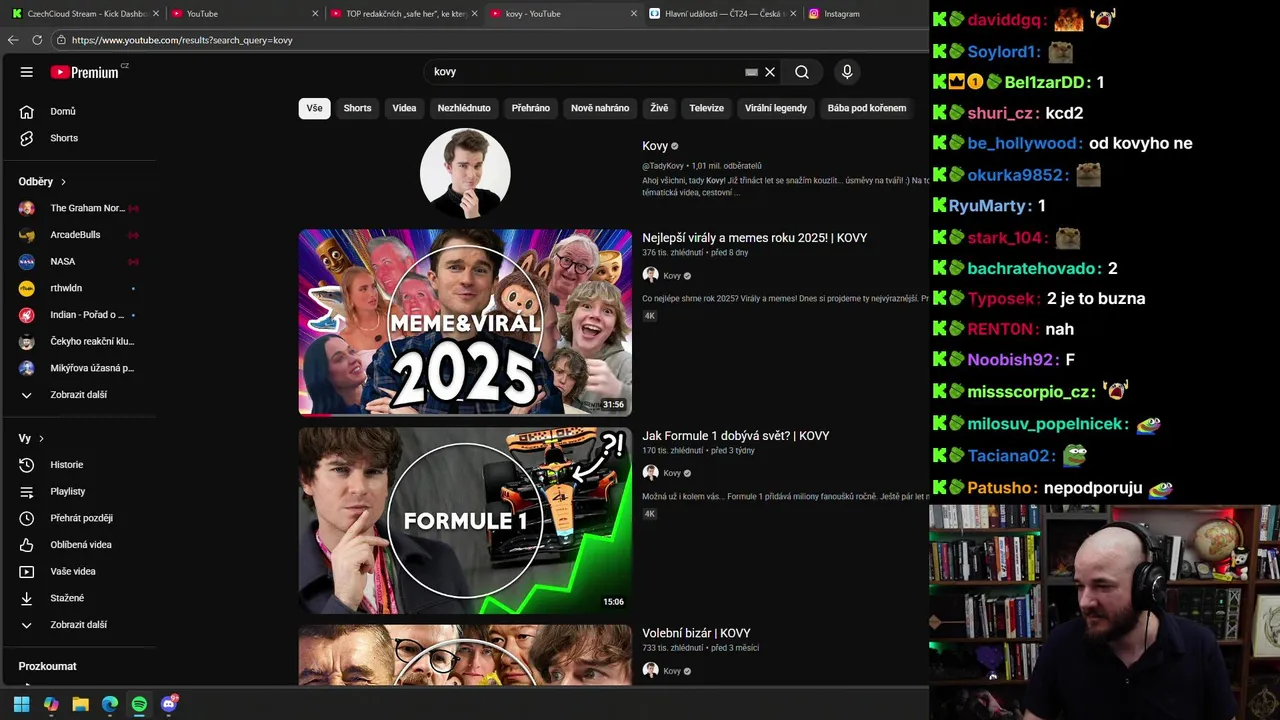Screen dimensions: 1280x720
Task: Select the Virální legendy filter chip
Action: click(776, 108)
